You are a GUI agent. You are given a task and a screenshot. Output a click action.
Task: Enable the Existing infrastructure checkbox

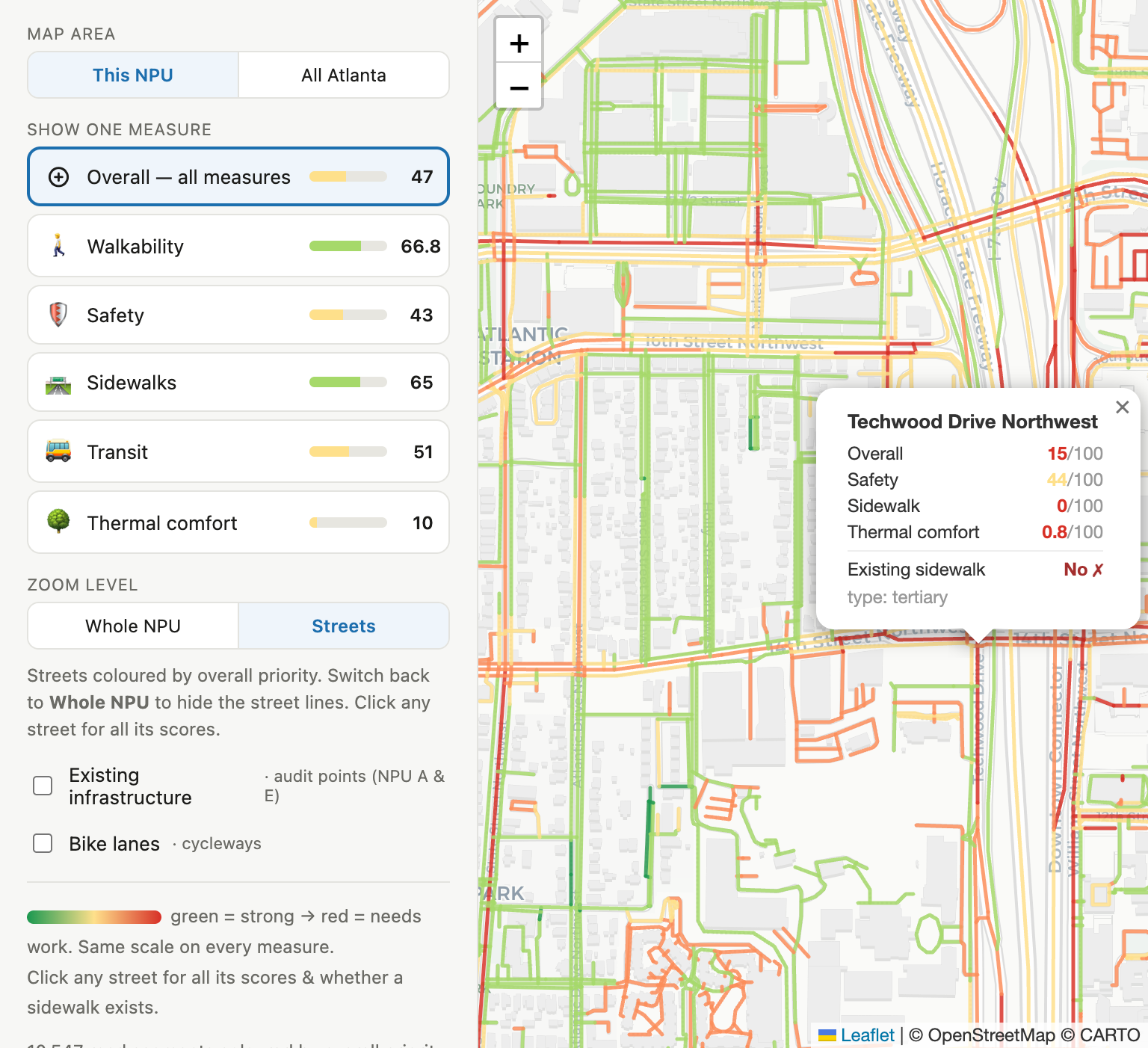(43, 786)
